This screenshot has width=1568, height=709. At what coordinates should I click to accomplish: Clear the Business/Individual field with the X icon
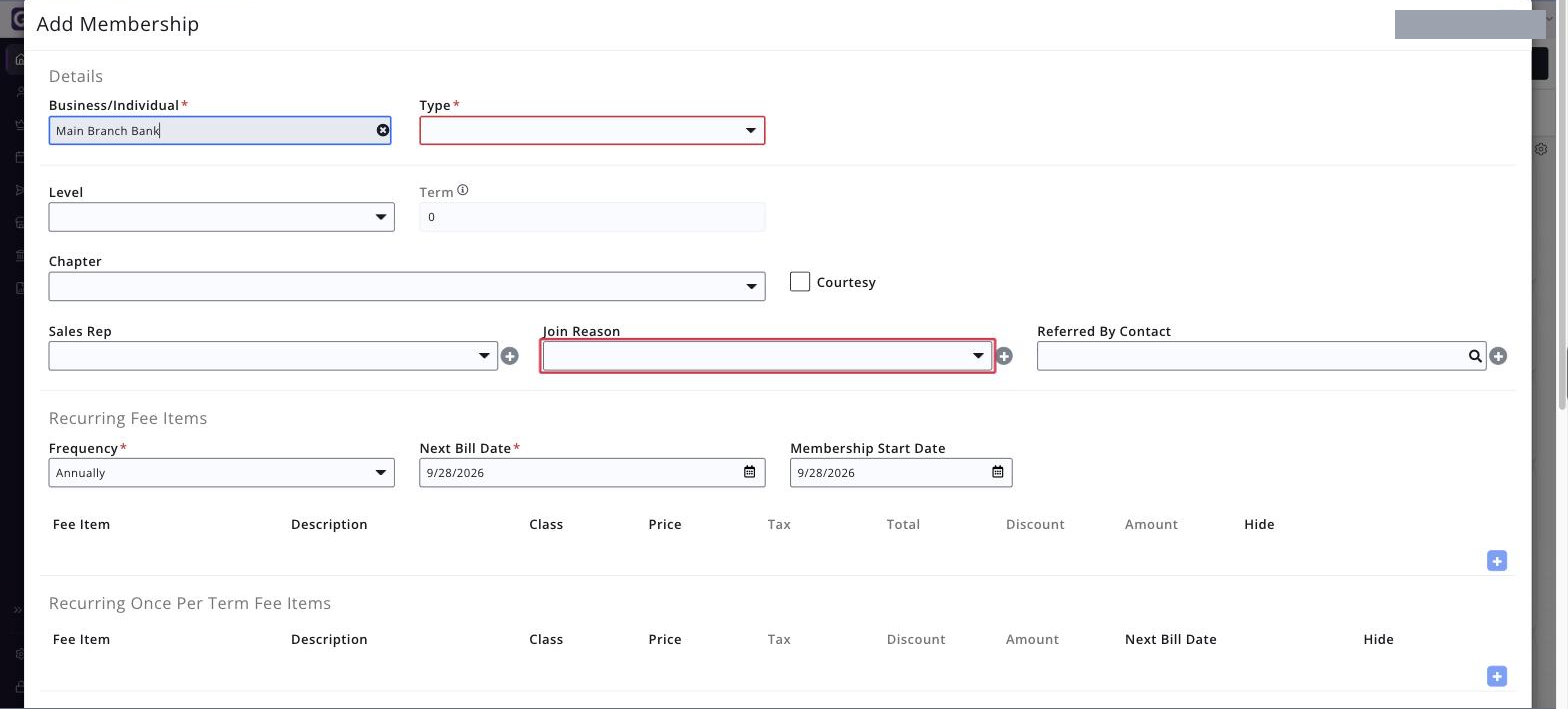383,131
